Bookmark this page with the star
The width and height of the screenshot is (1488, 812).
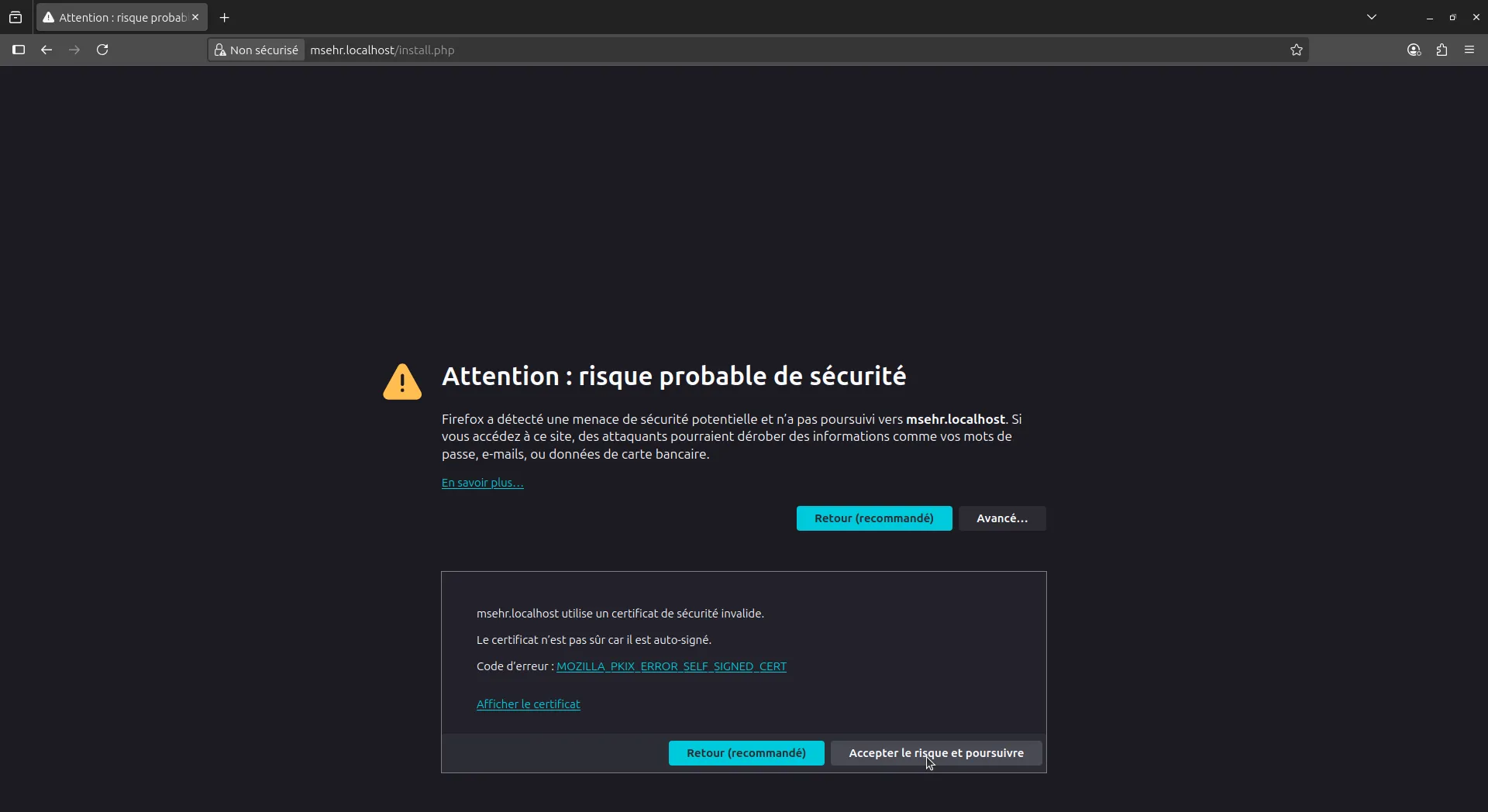click(1296, 50)
